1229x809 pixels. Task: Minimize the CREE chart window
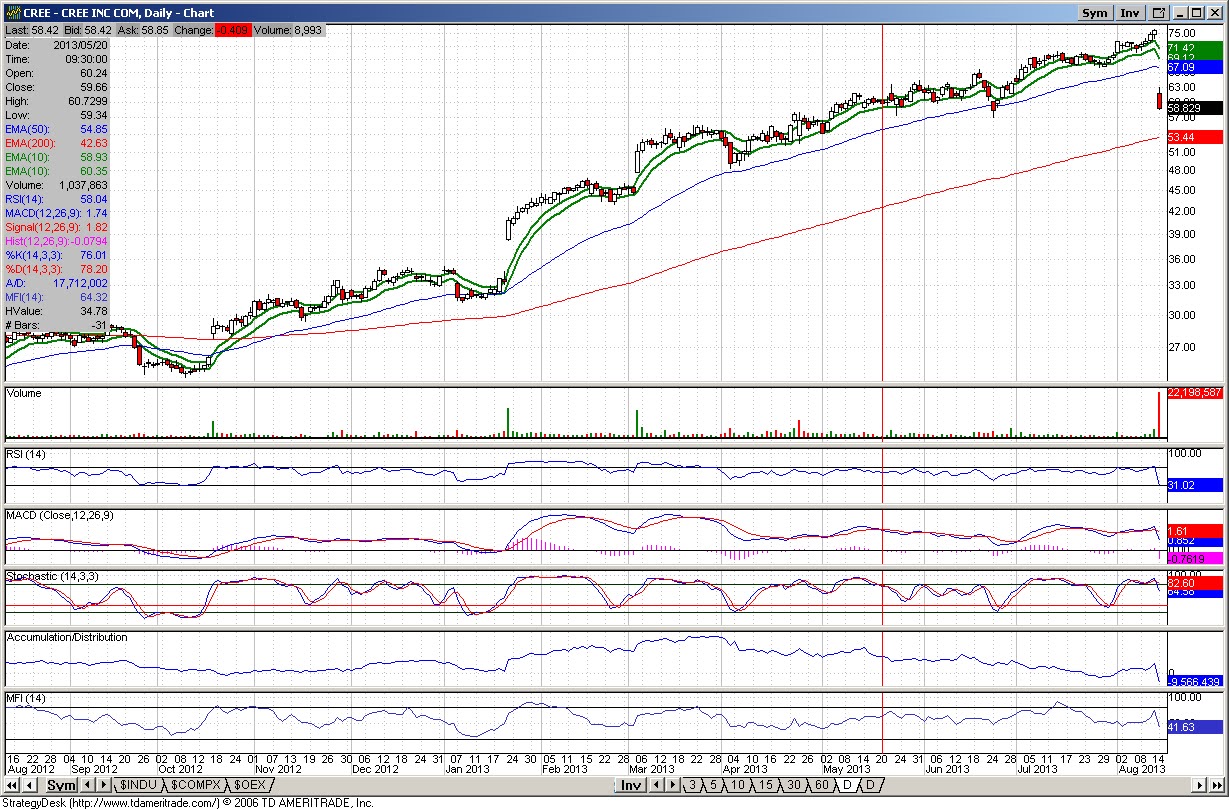[1180, 12]
